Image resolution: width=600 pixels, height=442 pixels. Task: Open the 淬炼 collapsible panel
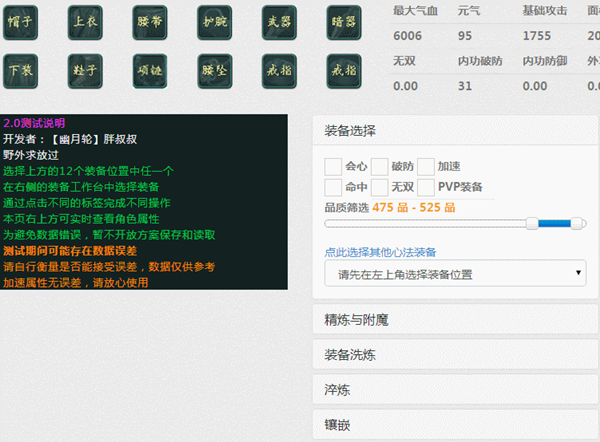tap(455, 390)
